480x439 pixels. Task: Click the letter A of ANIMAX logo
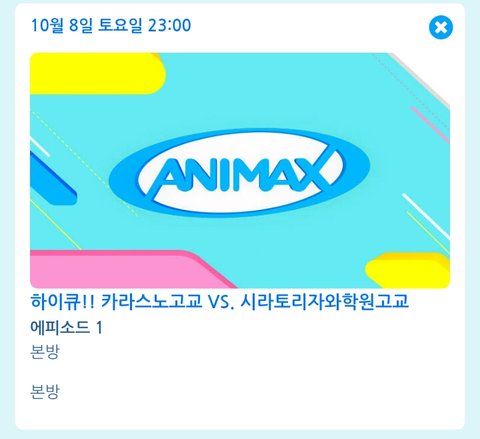[x=165, y=175]
